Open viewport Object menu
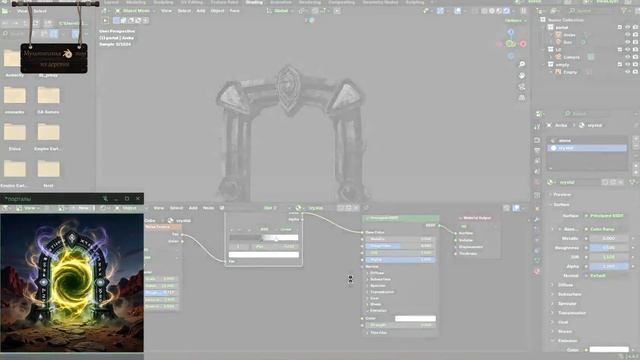This screenshot has height=360, width=640. tap(217, 11)
